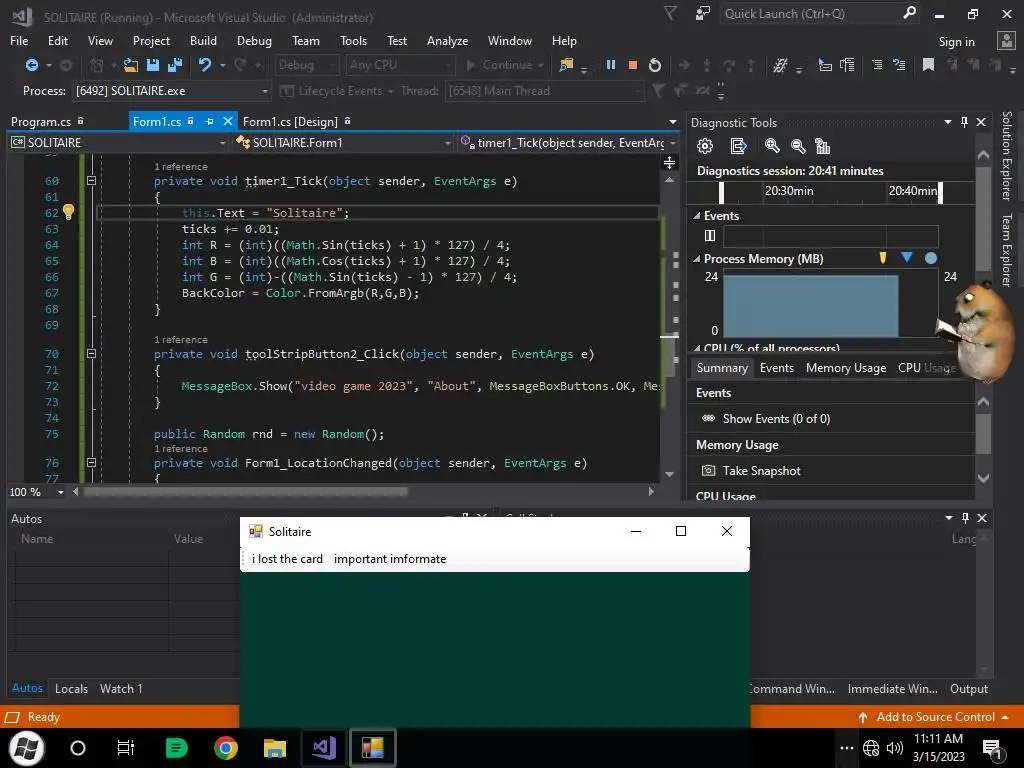The width and height of the screenshot is (1024, 768).
Task: Switch to the Events tab in Diagnostic Tools
Action: 776,368
